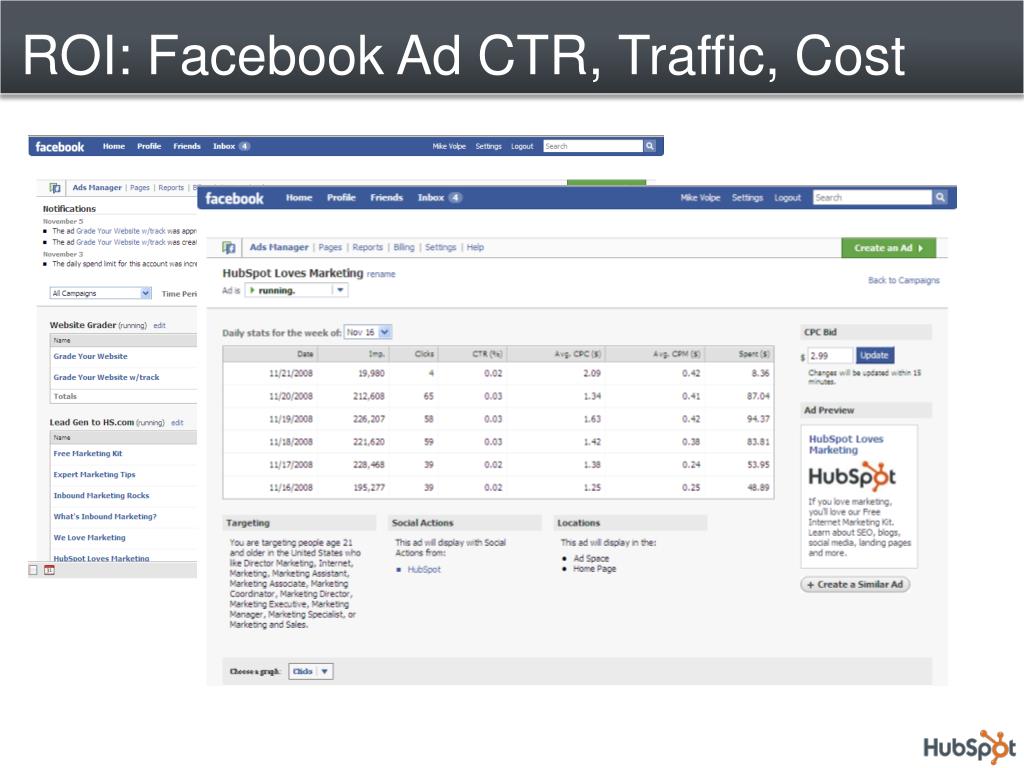Click the 212,608 impressions cell

[x=369, y=396]
